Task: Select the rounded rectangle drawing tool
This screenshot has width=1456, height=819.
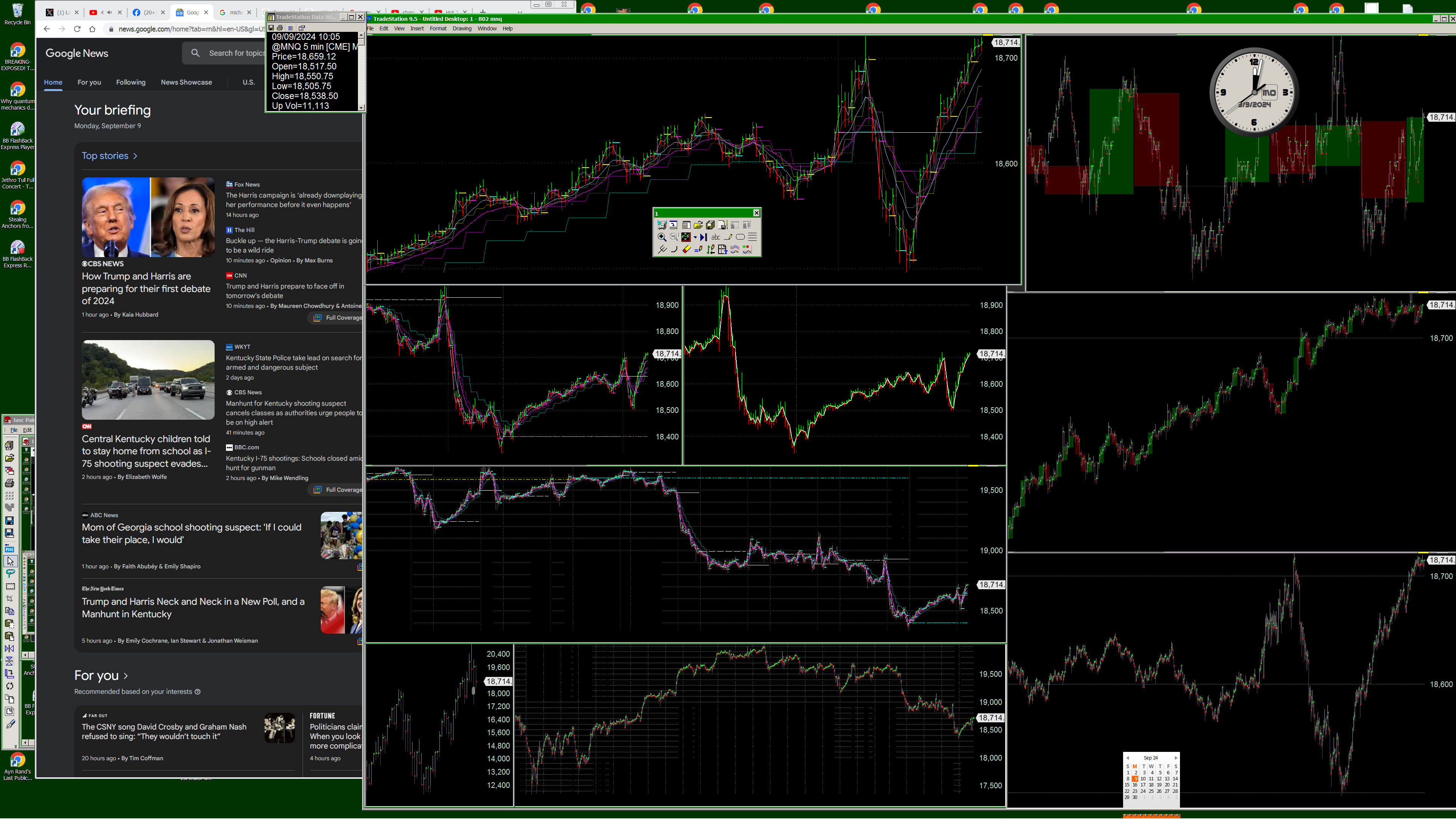Action: click(741, 237)
